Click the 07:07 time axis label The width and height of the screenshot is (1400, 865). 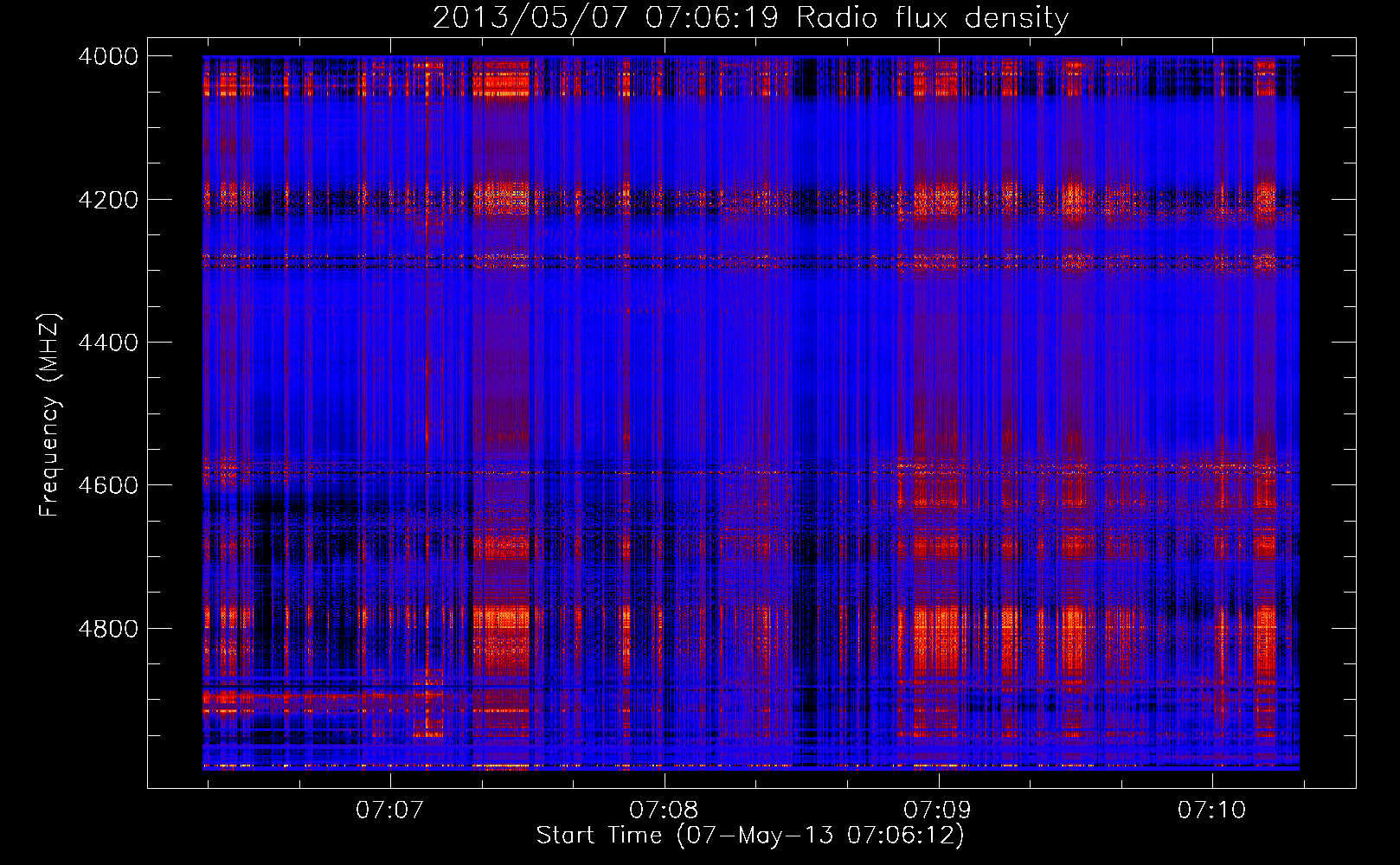coord(390,810)
